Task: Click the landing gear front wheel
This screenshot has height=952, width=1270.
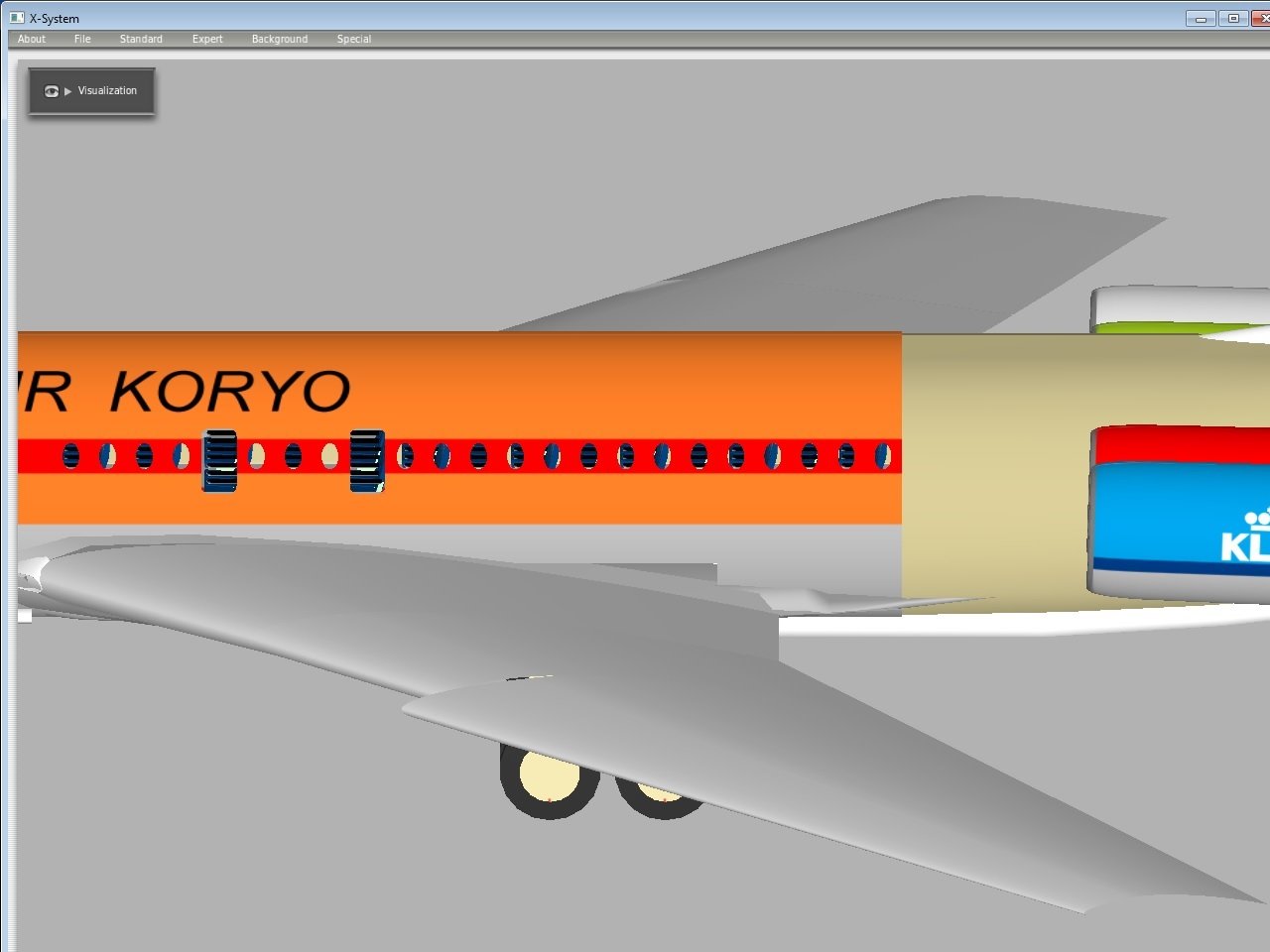Action: pos(549,778)
